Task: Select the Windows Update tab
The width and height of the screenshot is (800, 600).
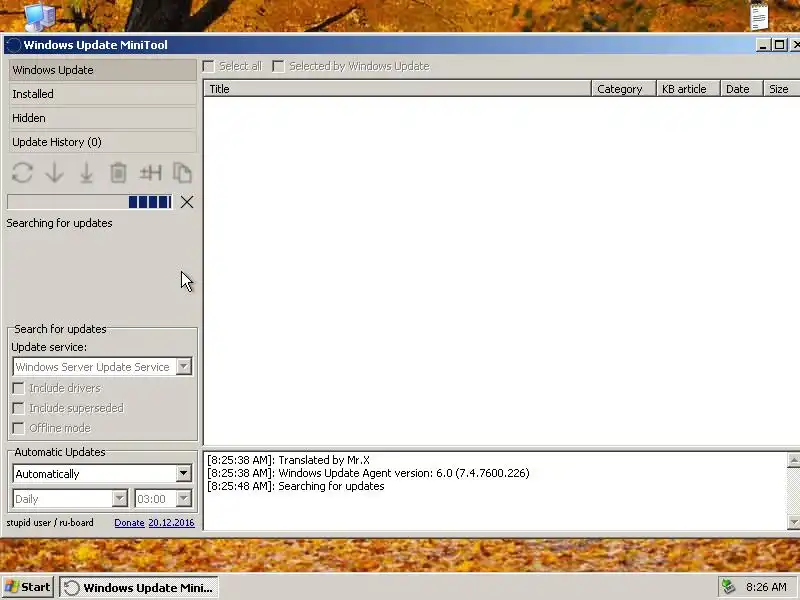Action: [103, 70]
